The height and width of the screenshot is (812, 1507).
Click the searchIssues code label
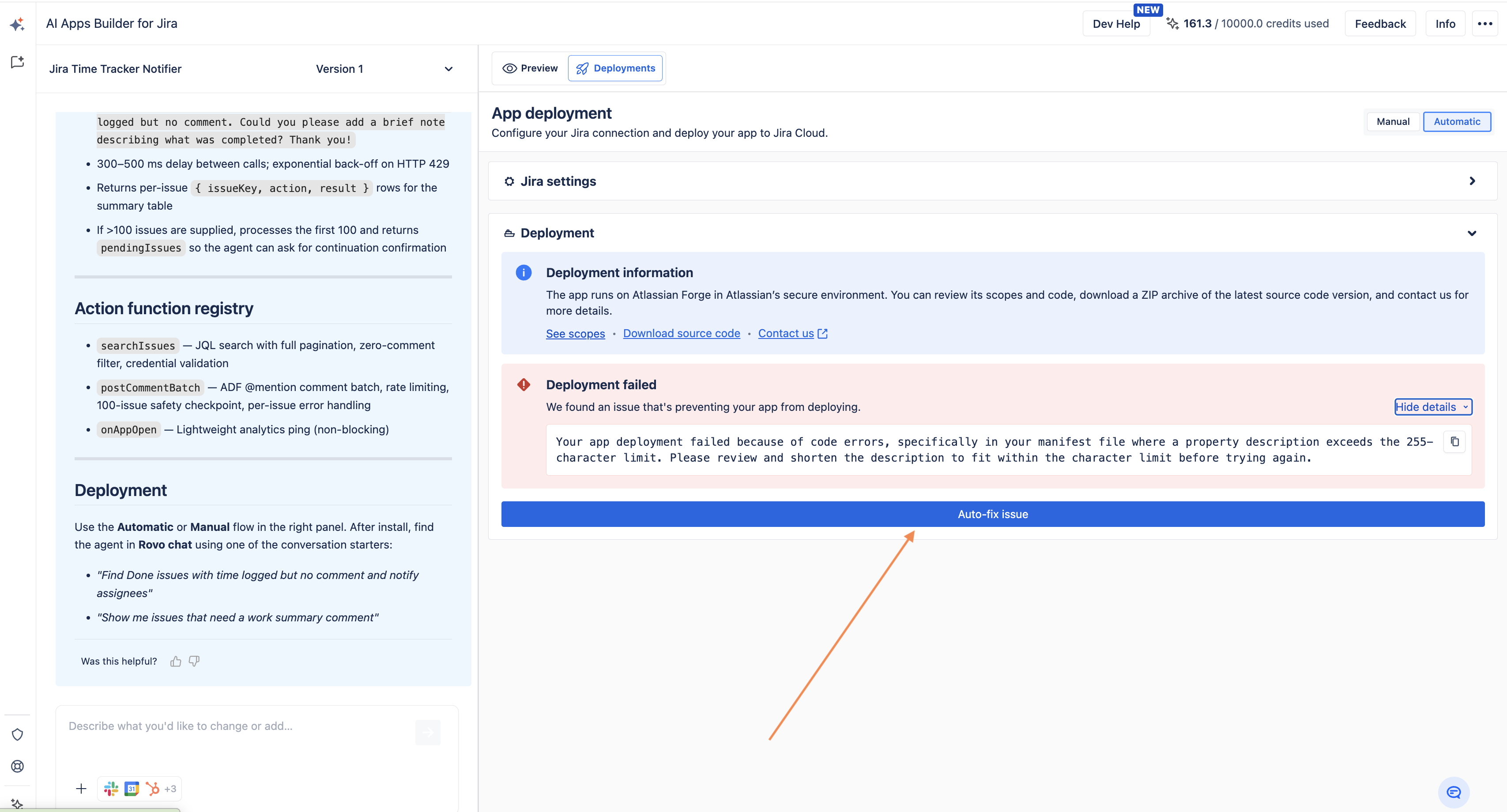(x=138, y=346)
